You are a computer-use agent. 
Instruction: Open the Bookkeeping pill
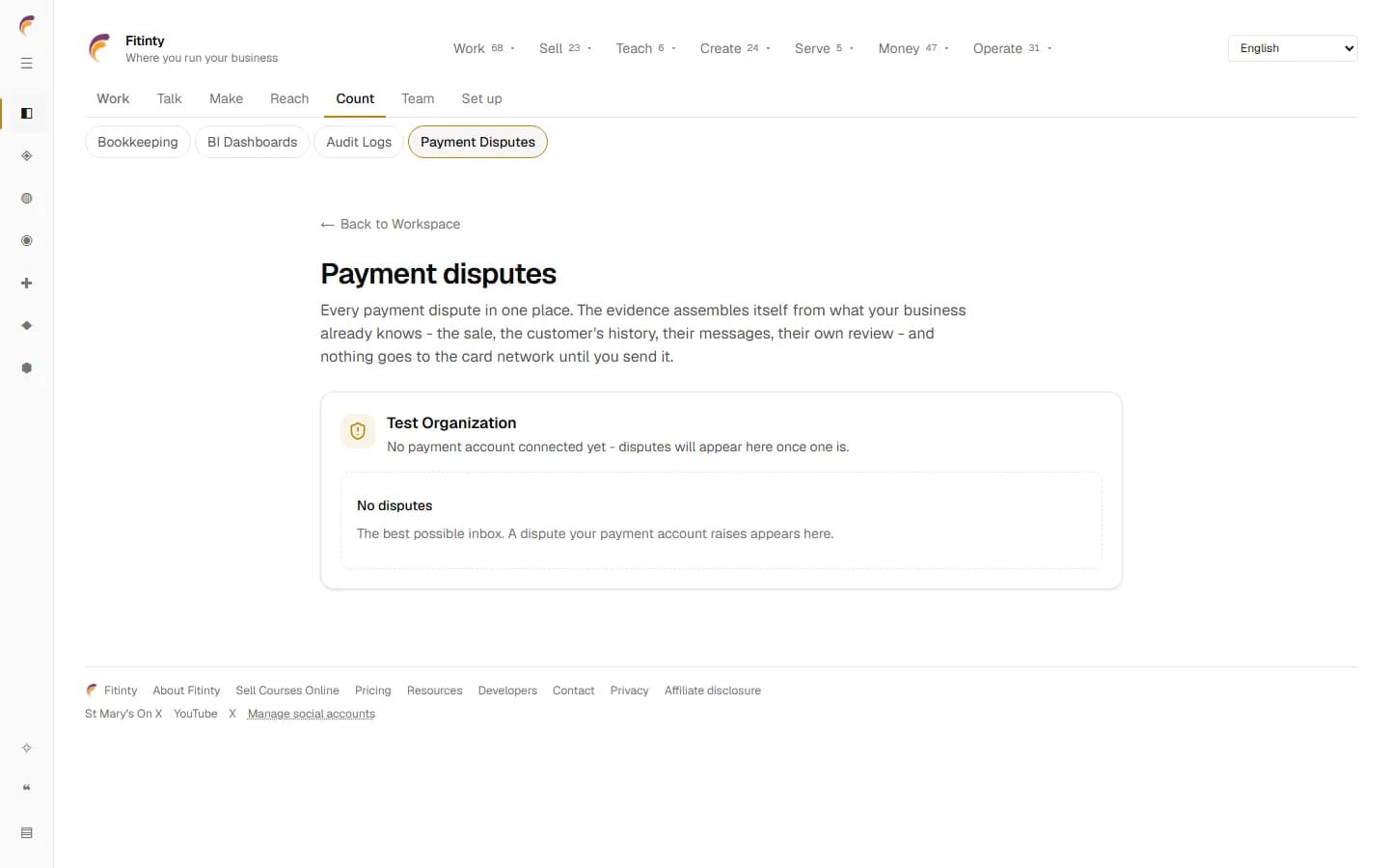point(138,142)
